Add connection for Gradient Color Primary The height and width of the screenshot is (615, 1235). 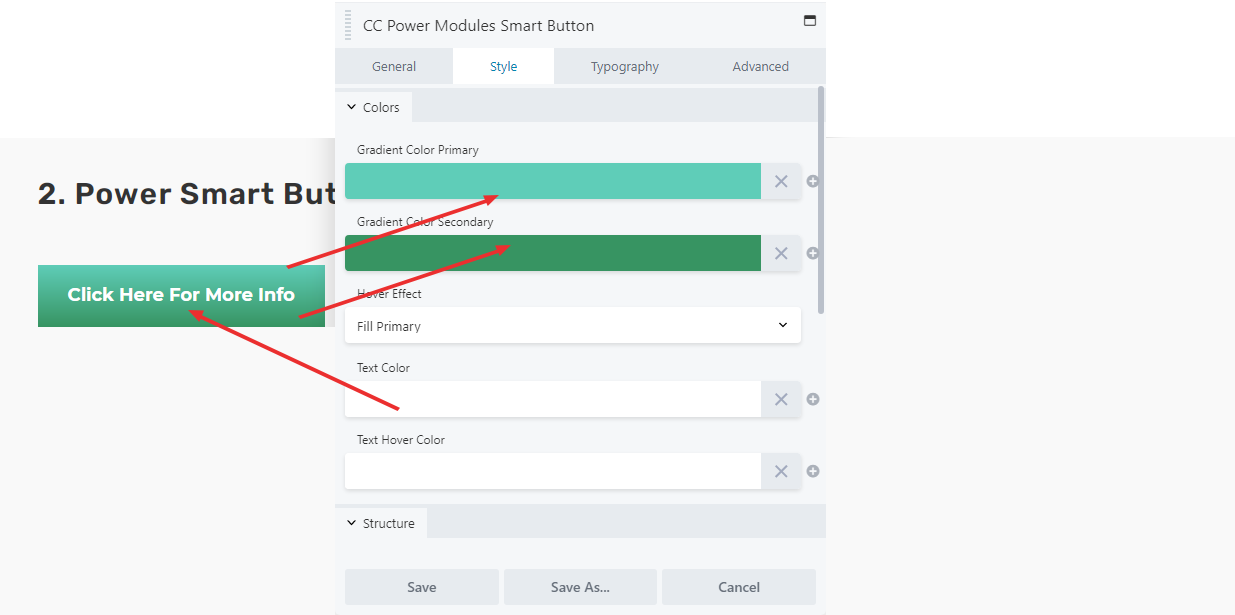coord(813,181)
